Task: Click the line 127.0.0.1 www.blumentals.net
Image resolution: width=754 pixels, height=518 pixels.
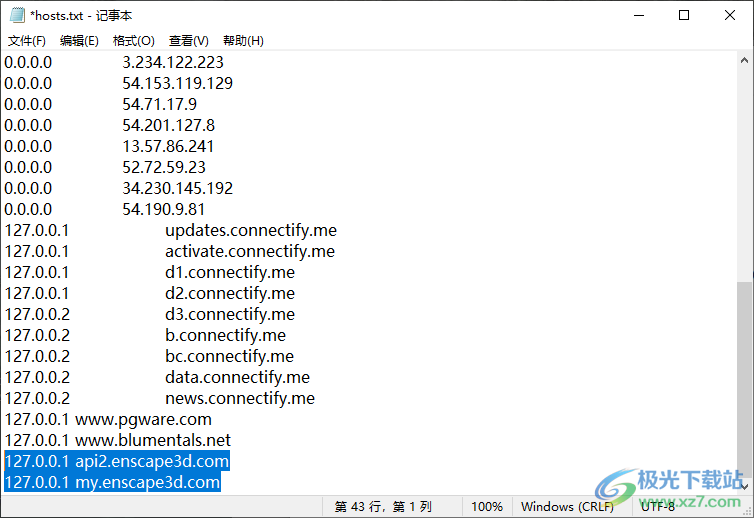Action: point(118,441)
